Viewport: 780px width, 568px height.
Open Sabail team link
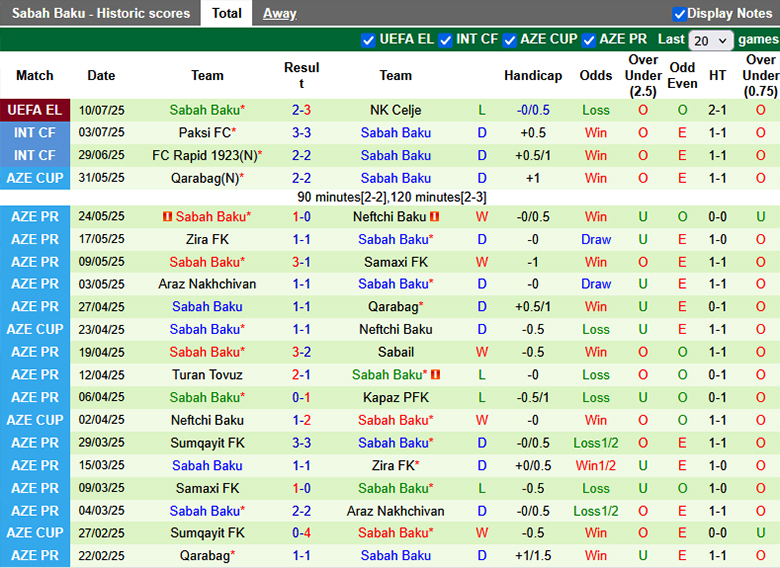pyautogui.click(x=395, y=352)
